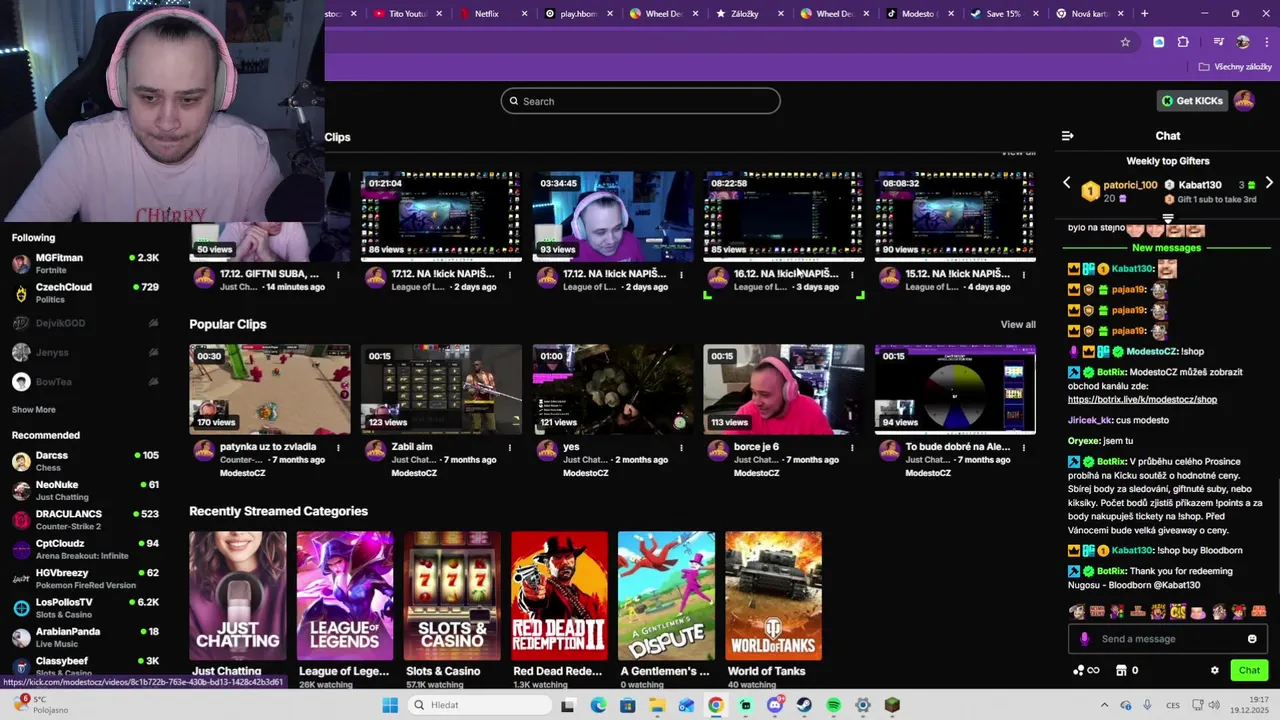The height and width of the screenshot is (720, 1280).
Task: Open a new browser tab with the plus button
Action: (x=1144, y=14)
